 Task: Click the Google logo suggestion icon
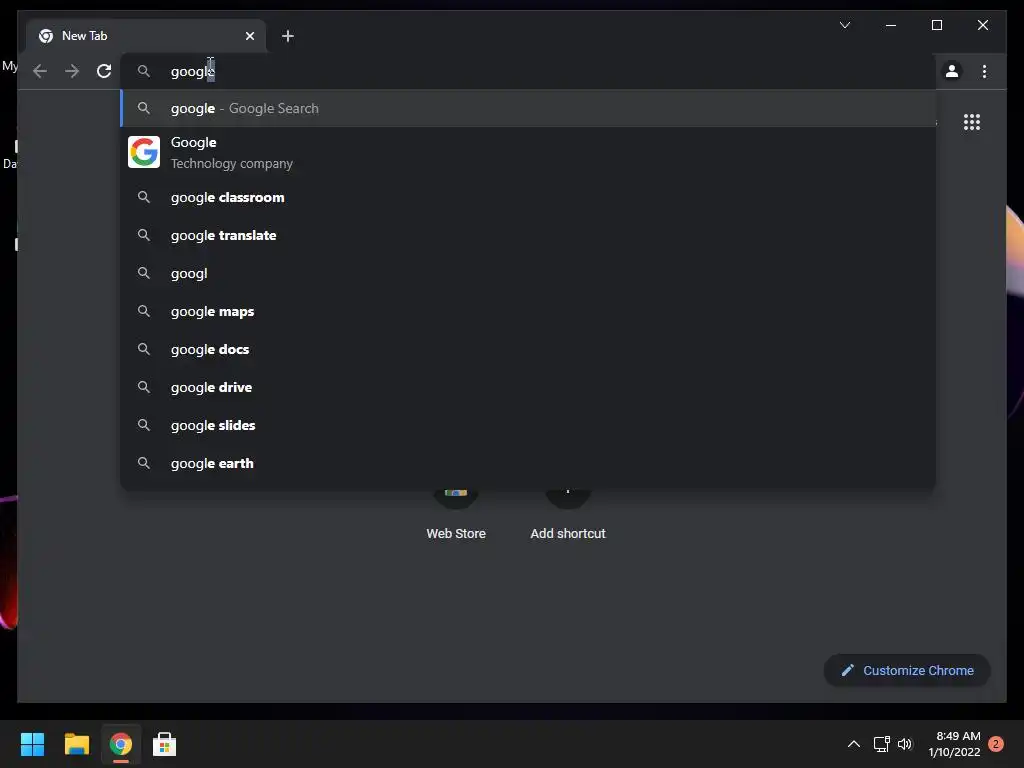coord(144,152)
